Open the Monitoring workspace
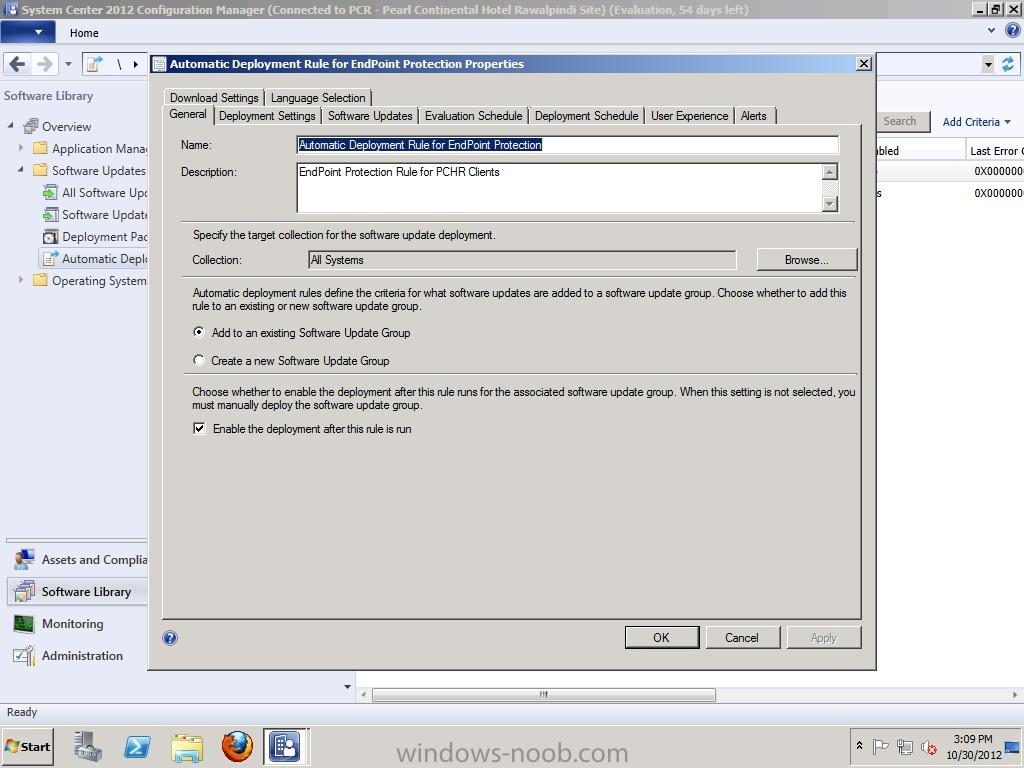This screenshot has height=768, width=1024. (x=78, y=624)
